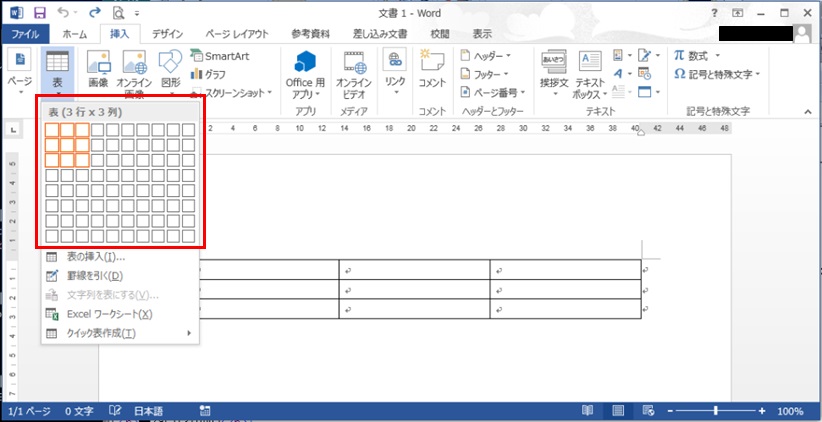Choose 罫線を引く(D) menu item
Screen dimensions: 822x422
(x=120, y=276)
